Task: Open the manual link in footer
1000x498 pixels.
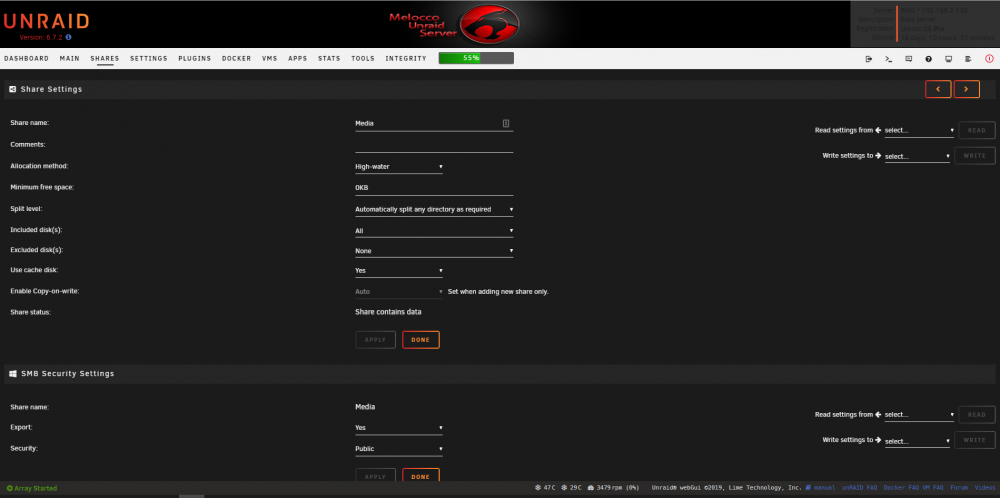Action: [x=825, y=488]
